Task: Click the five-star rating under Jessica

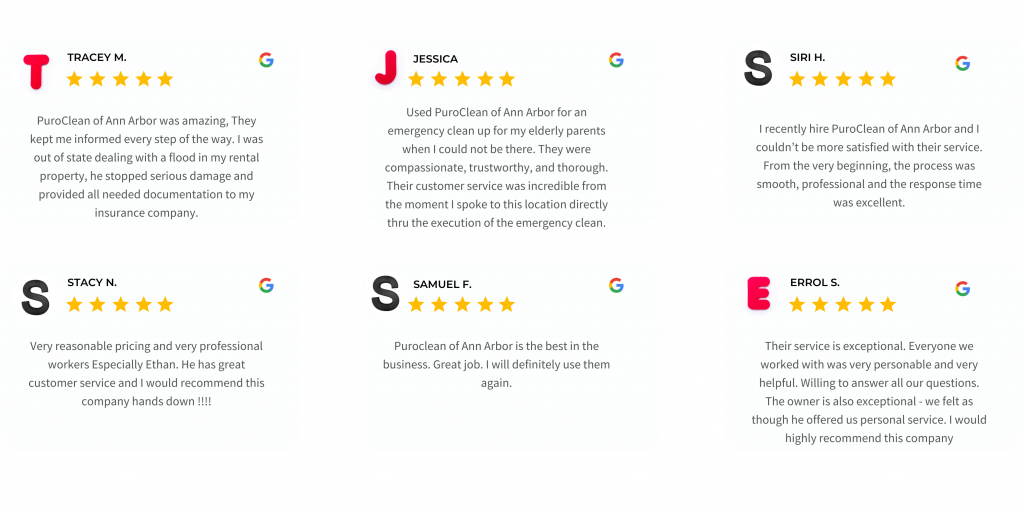Action: coord(462,79)
